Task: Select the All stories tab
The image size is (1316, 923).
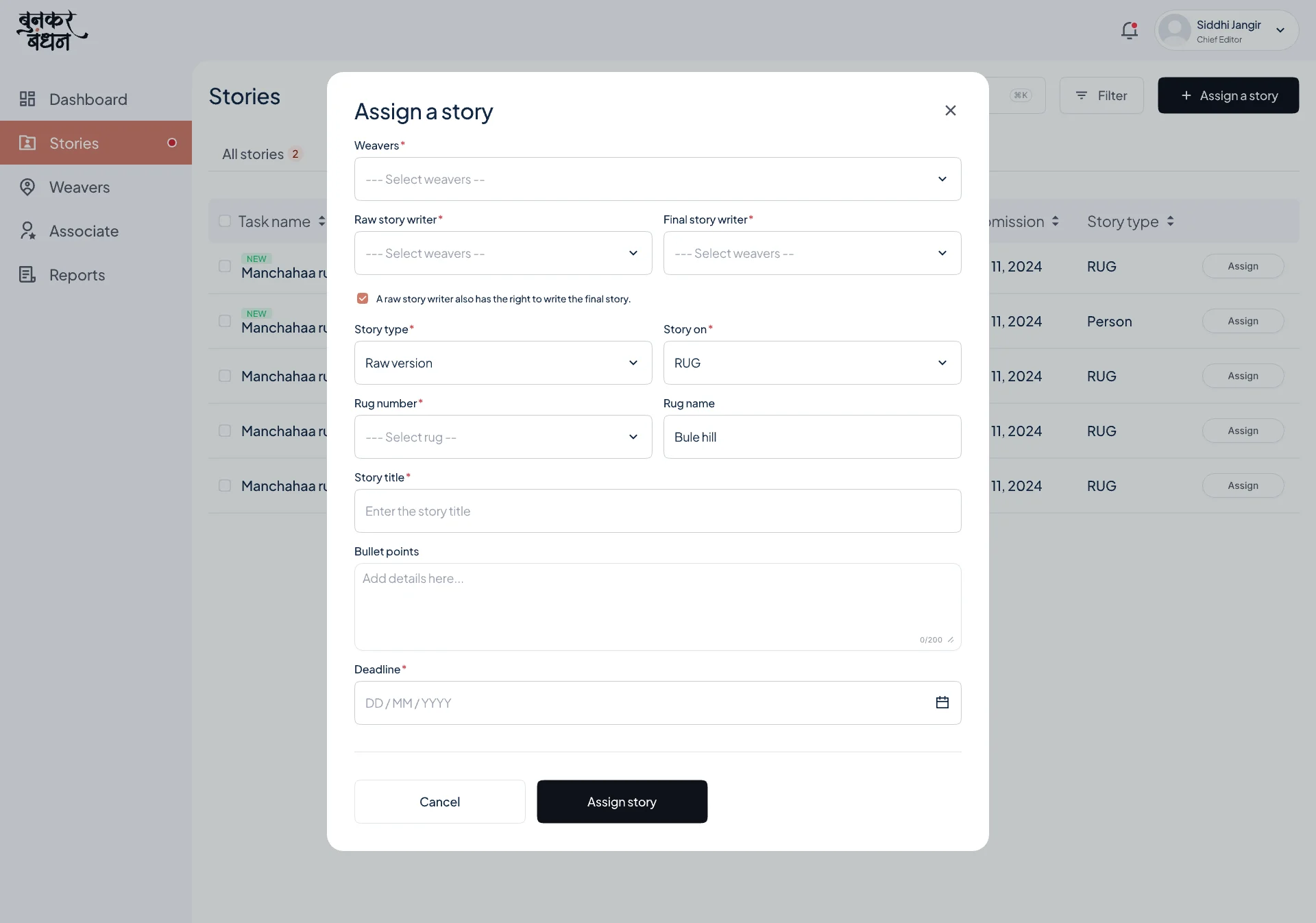Action: click(x=261, y=154)
